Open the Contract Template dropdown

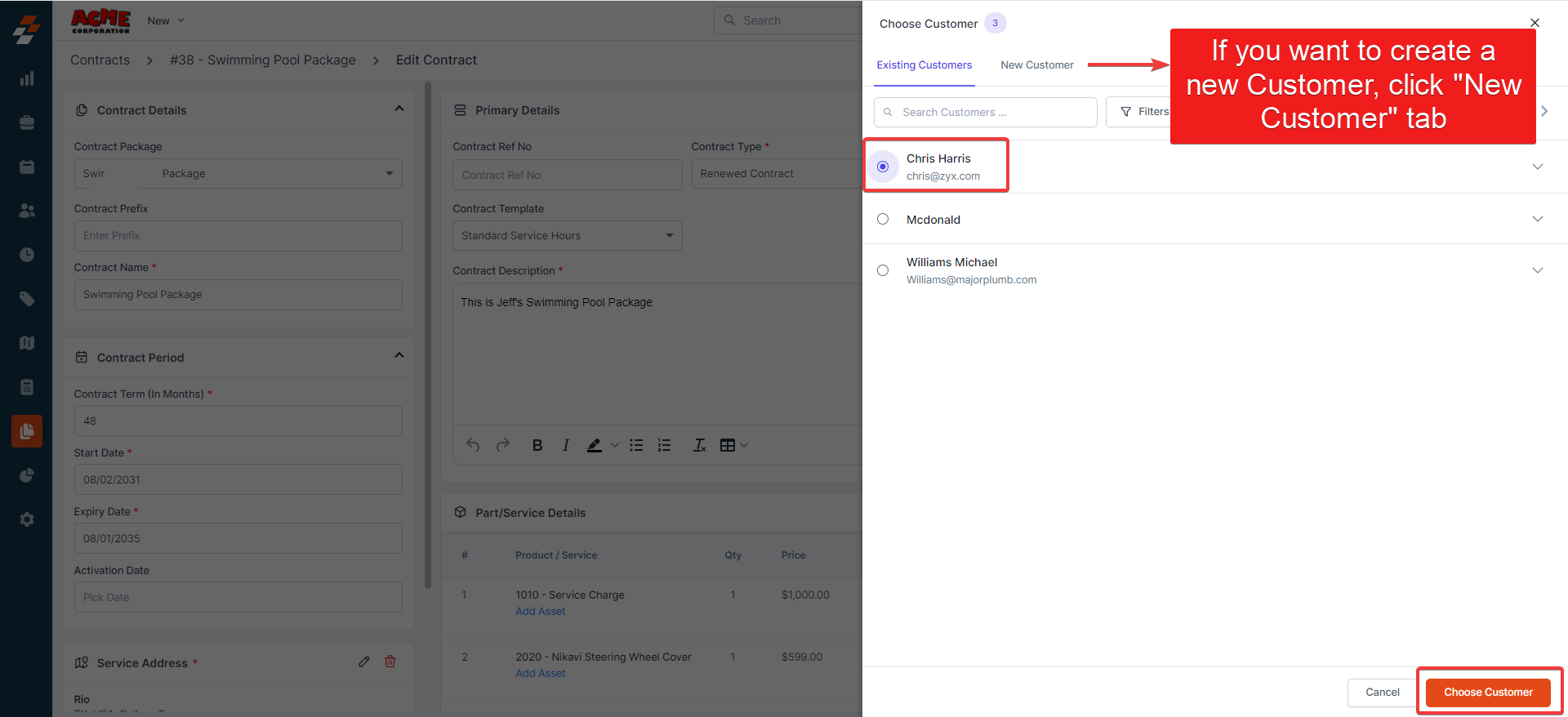coord(567,236)
